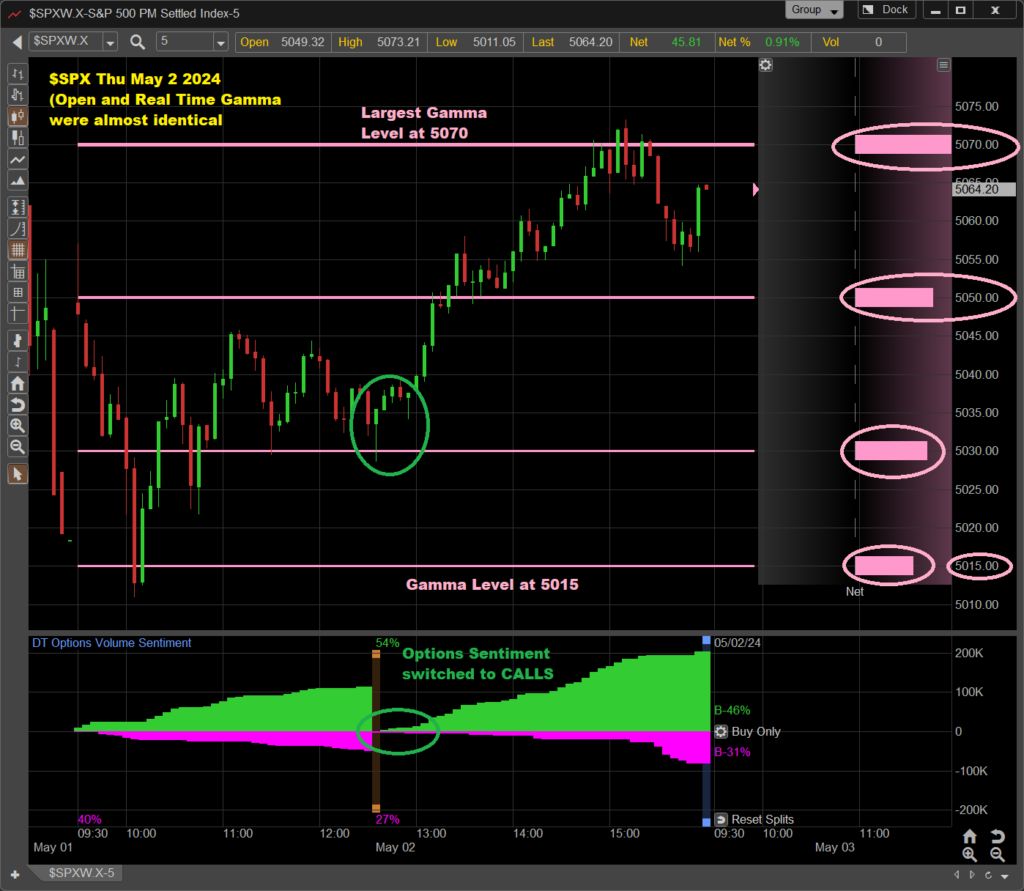Viewport: 1024px width, 891px height.
Task: Click the left toolbar's home icon
Action: (17, 383)
